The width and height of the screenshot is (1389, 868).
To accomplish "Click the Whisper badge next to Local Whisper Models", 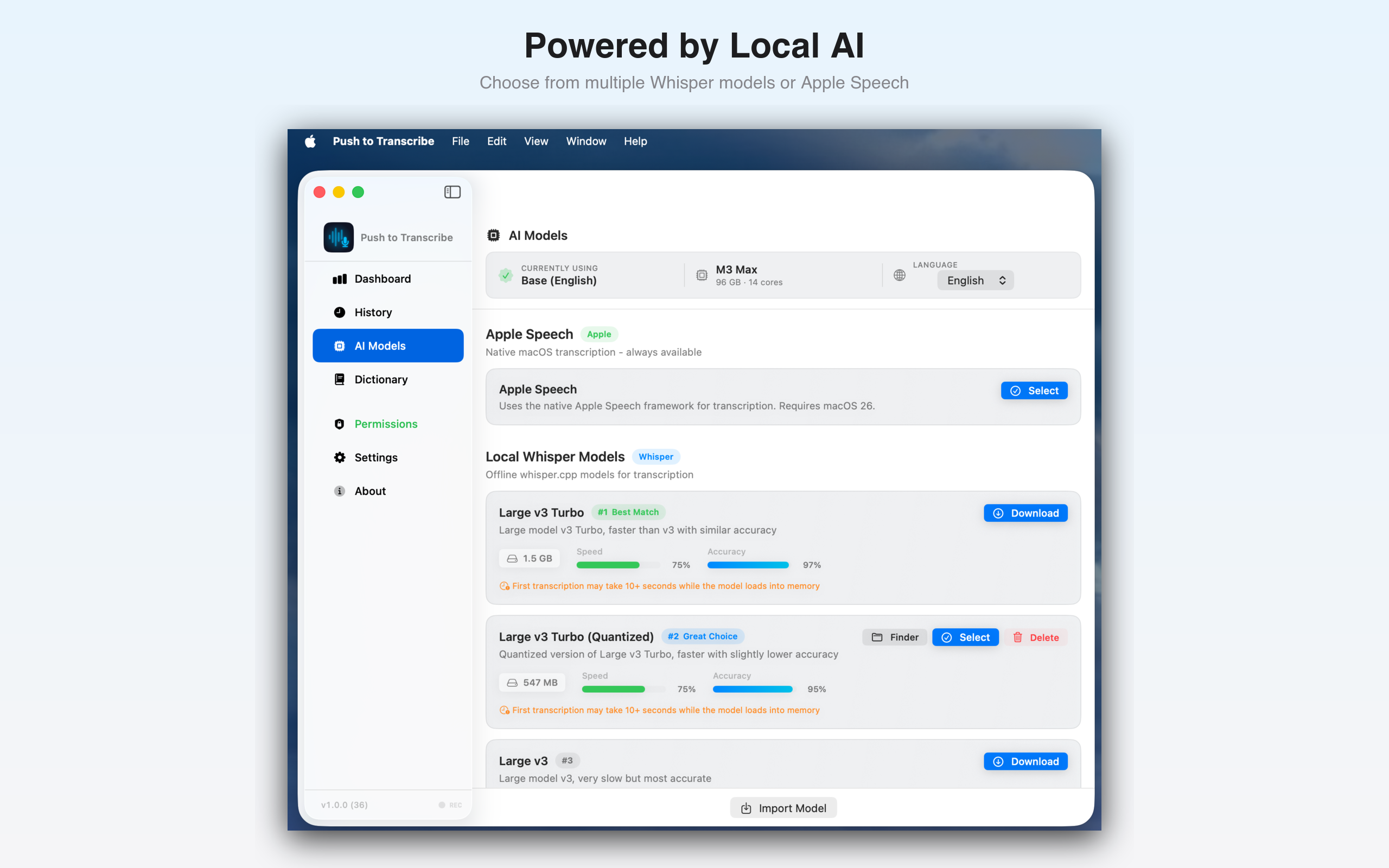I will click(656, 456).
